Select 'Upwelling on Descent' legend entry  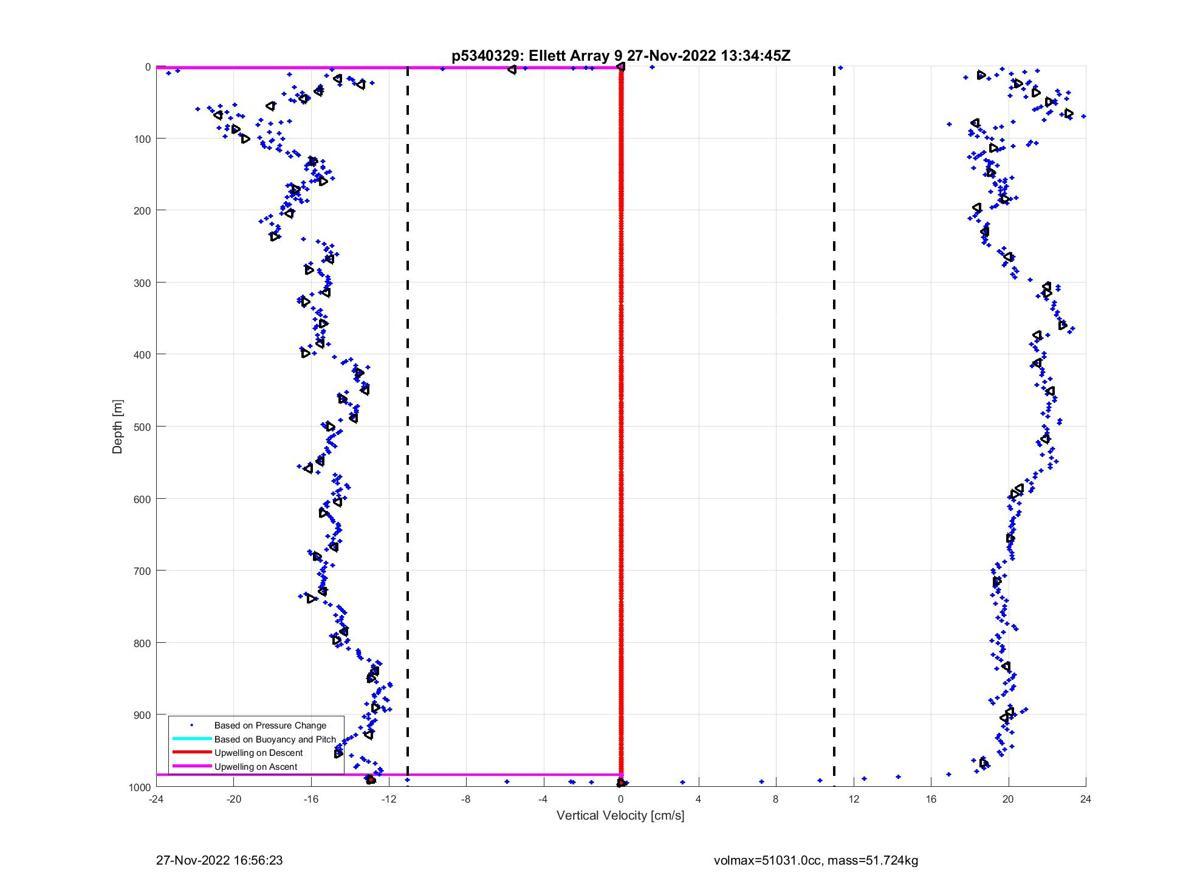point(258,753)
